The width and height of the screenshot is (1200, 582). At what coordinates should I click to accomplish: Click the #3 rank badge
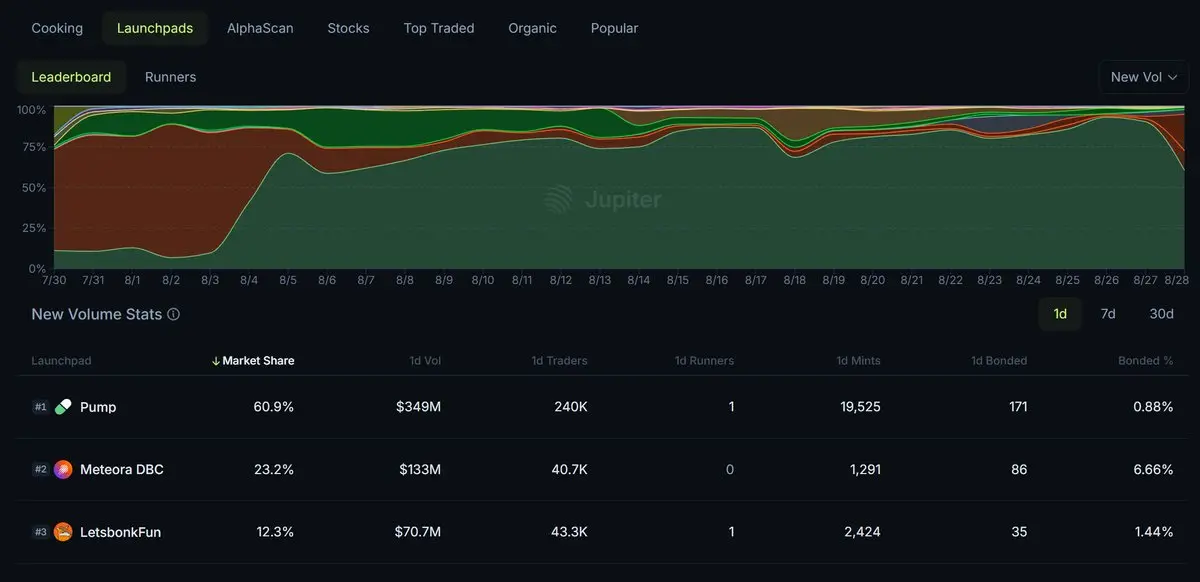[40, 532]
